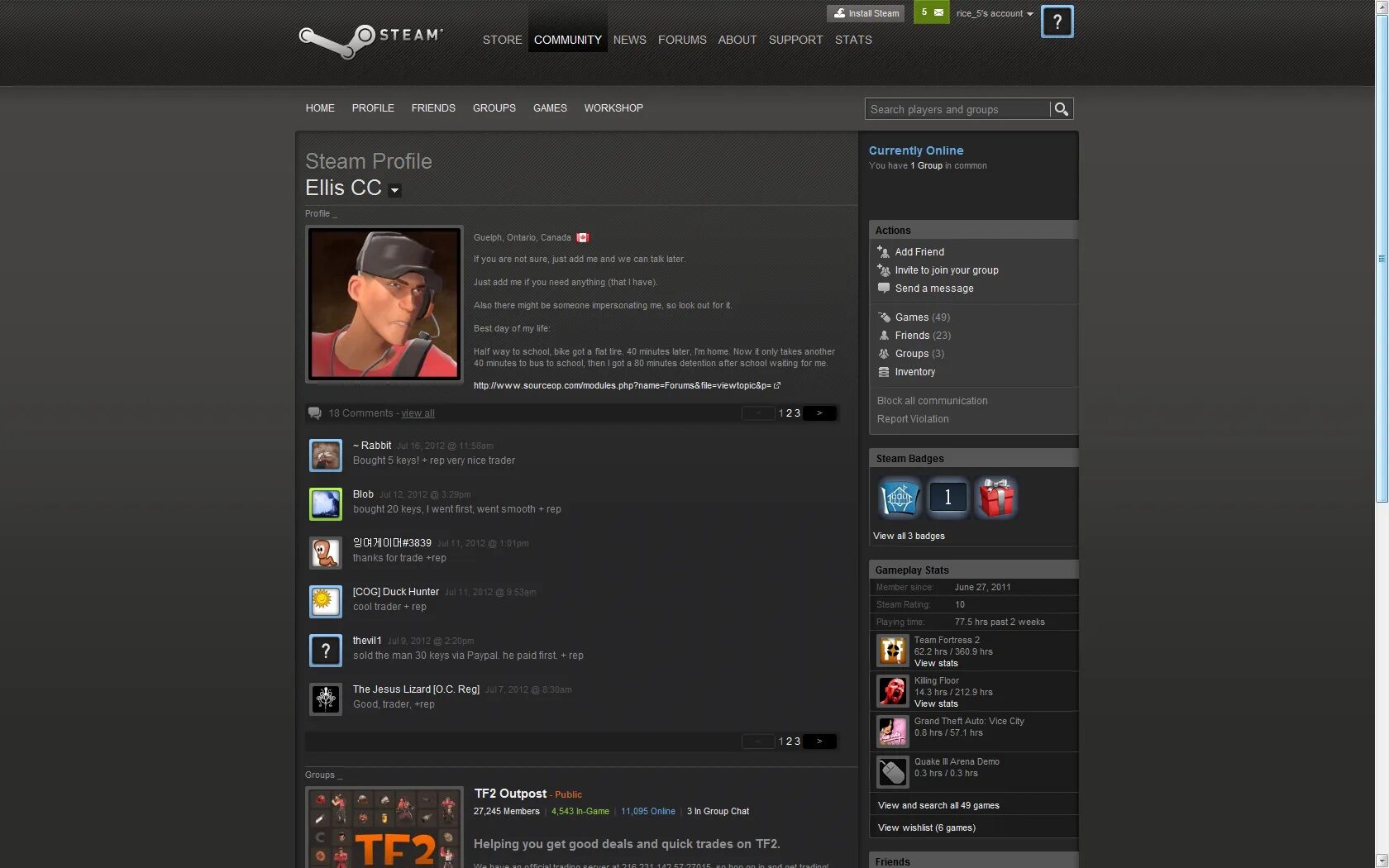Screen dimensions: 1389x868
Task: Click the view all comments link
Action: click(418, 413)
